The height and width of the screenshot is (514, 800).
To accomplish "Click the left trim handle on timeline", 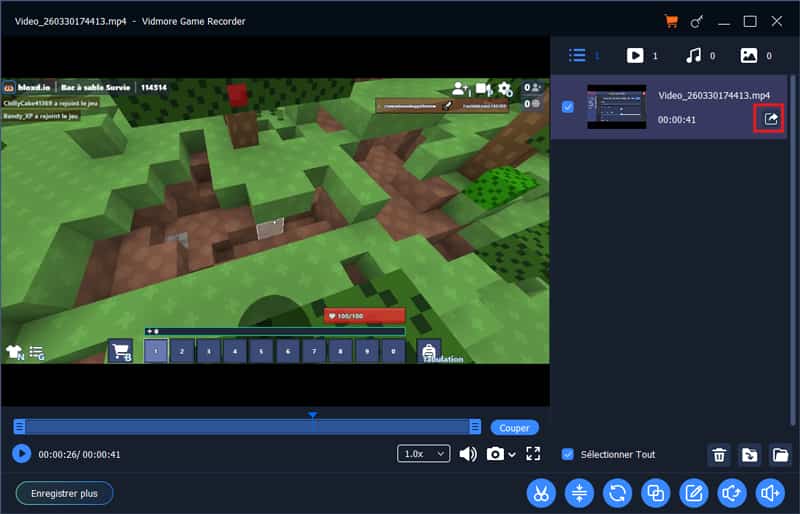I will click(x=19, y=426).
